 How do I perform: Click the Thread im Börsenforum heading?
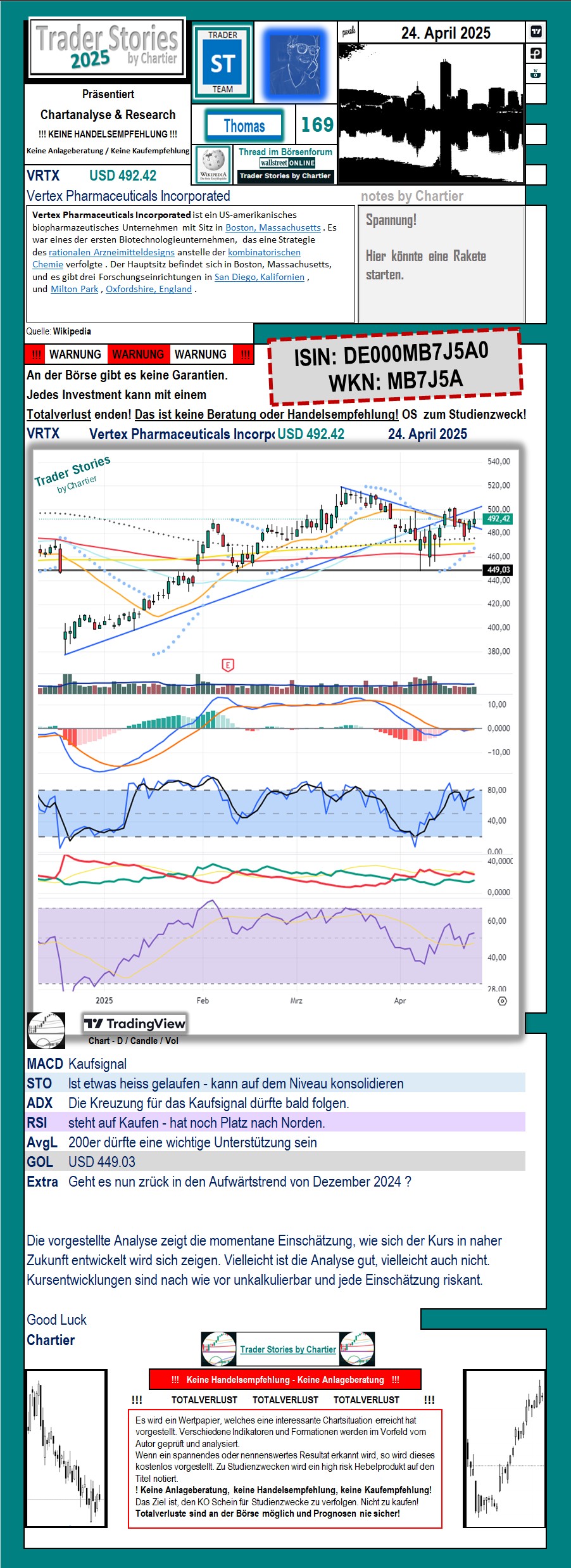[285, 152]
